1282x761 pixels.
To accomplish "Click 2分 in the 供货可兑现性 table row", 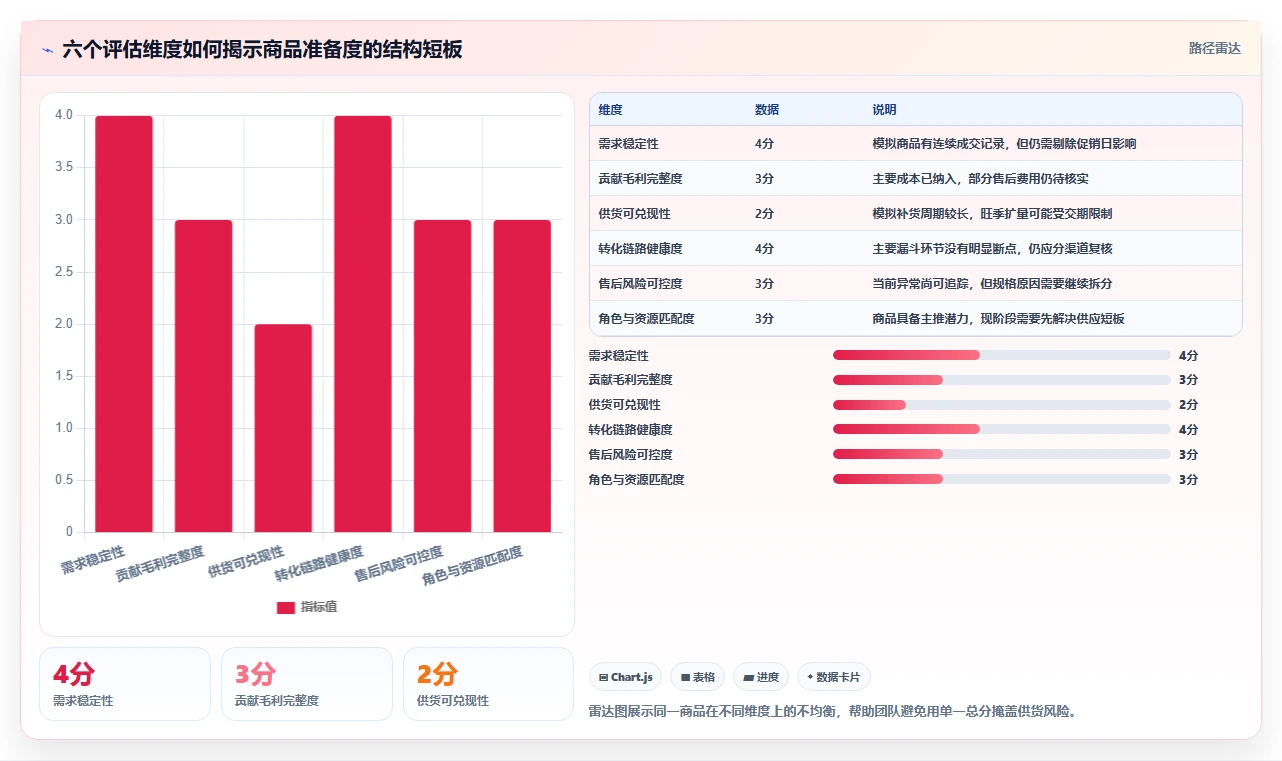I will (x=764, y=214).
